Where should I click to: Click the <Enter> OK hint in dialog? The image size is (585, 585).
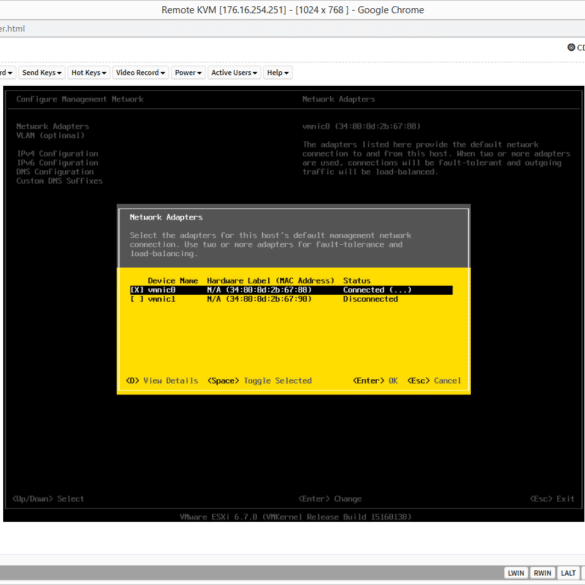[375, 381]
